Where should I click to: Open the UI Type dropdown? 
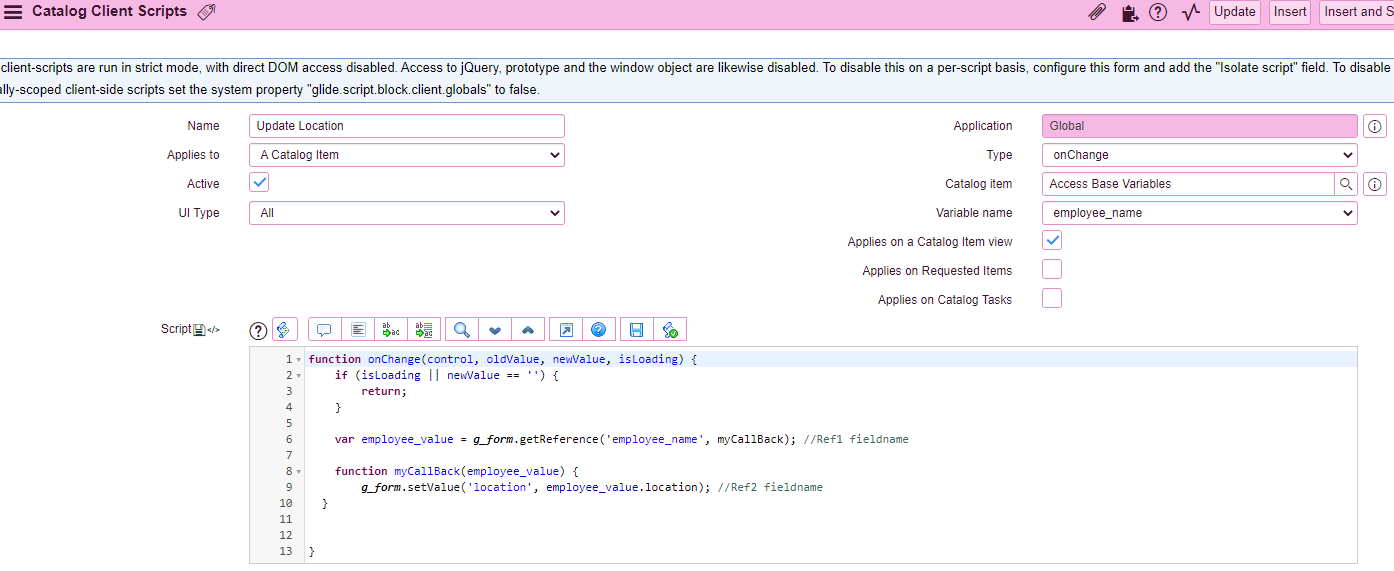point(407,213)
